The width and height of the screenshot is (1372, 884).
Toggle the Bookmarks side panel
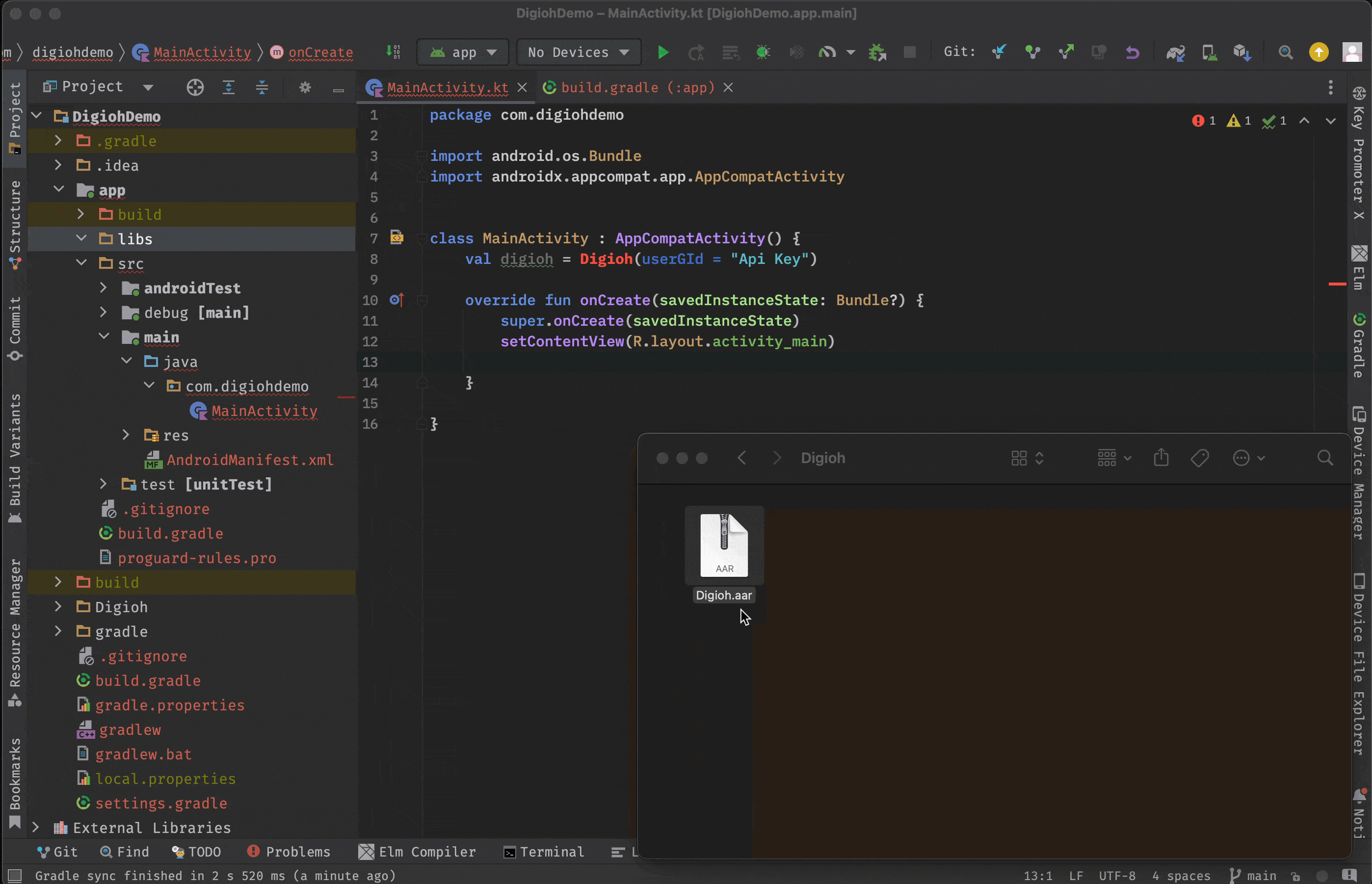[15, 783]
